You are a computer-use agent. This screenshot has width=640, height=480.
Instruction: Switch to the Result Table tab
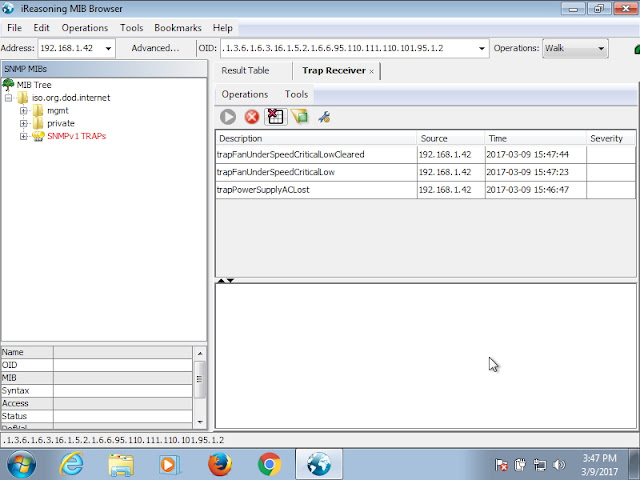click(245, 71)
